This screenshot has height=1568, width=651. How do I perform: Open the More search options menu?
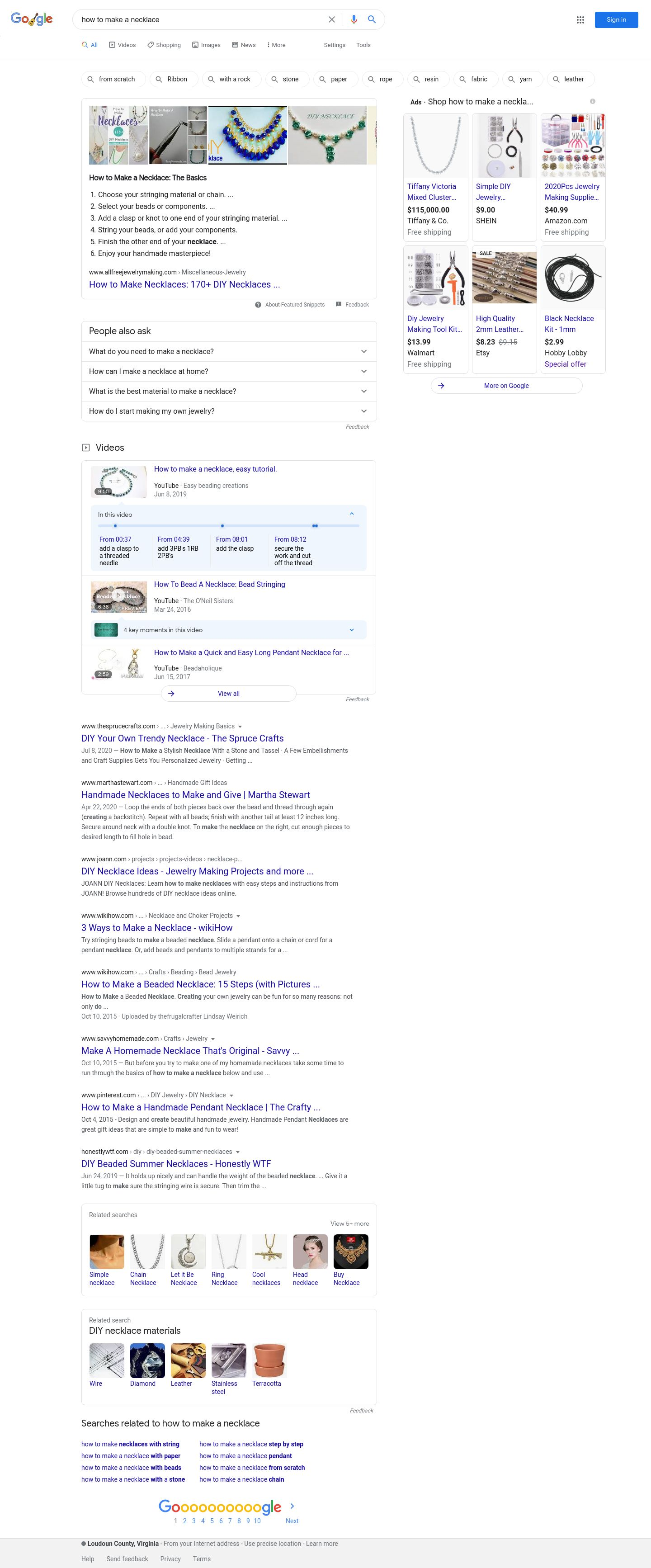click(276, 45)
